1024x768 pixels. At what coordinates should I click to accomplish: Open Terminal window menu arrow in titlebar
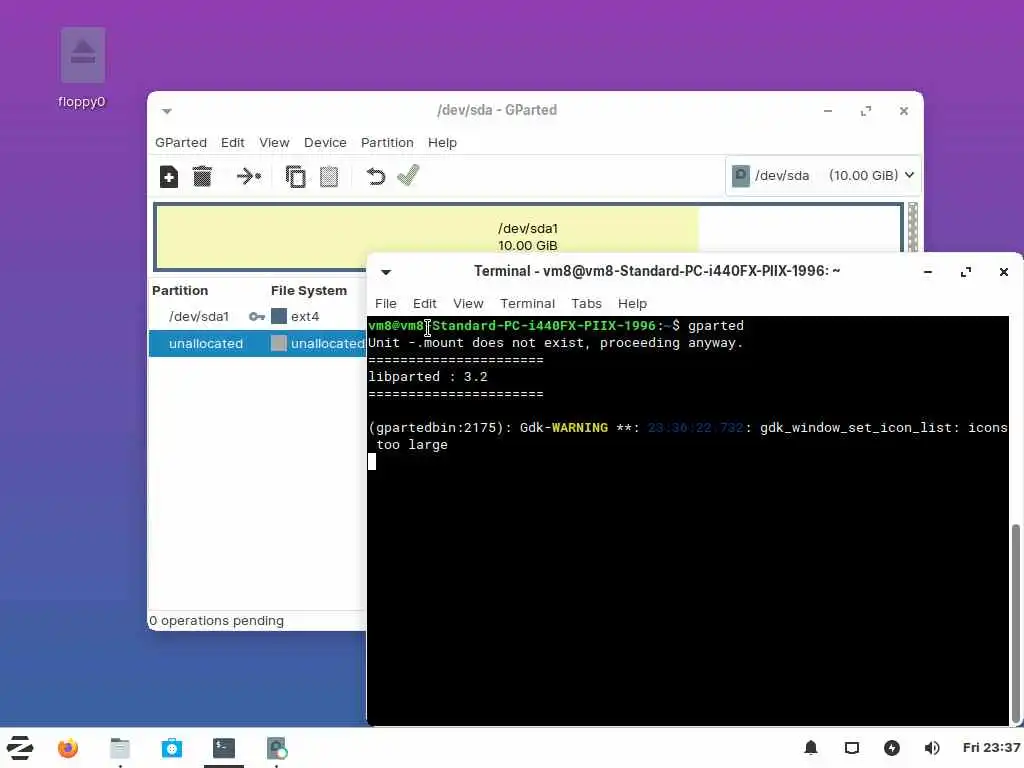[386, 272]
